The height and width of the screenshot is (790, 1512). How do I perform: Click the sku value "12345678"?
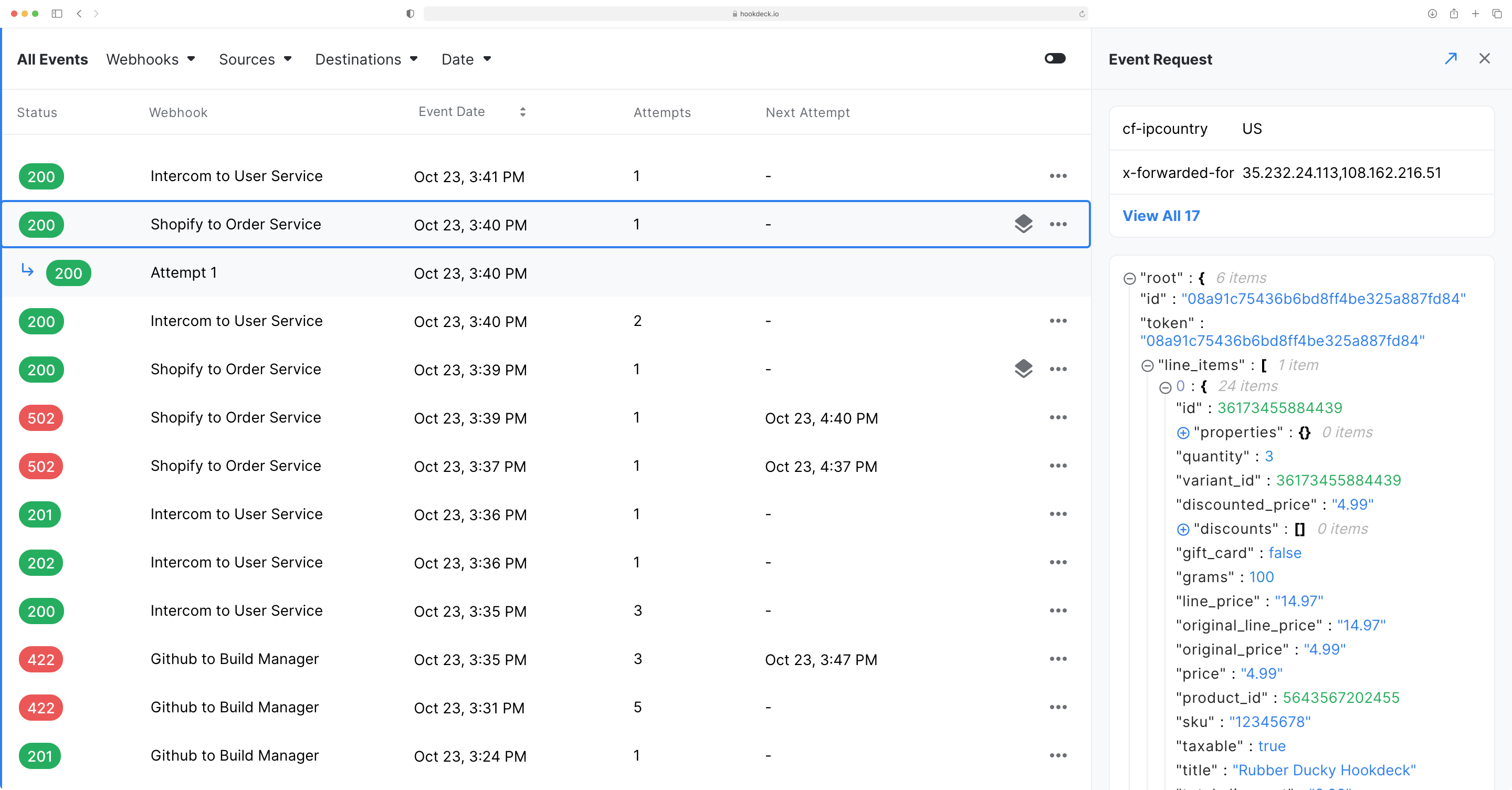(1269, 722)
